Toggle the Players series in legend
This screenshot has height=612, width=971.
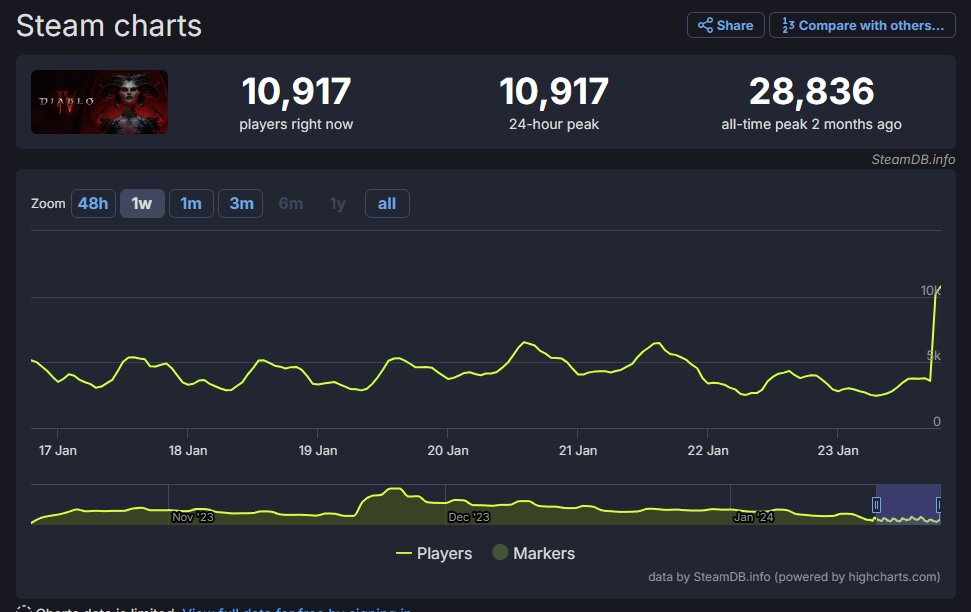tap(444, 553)
